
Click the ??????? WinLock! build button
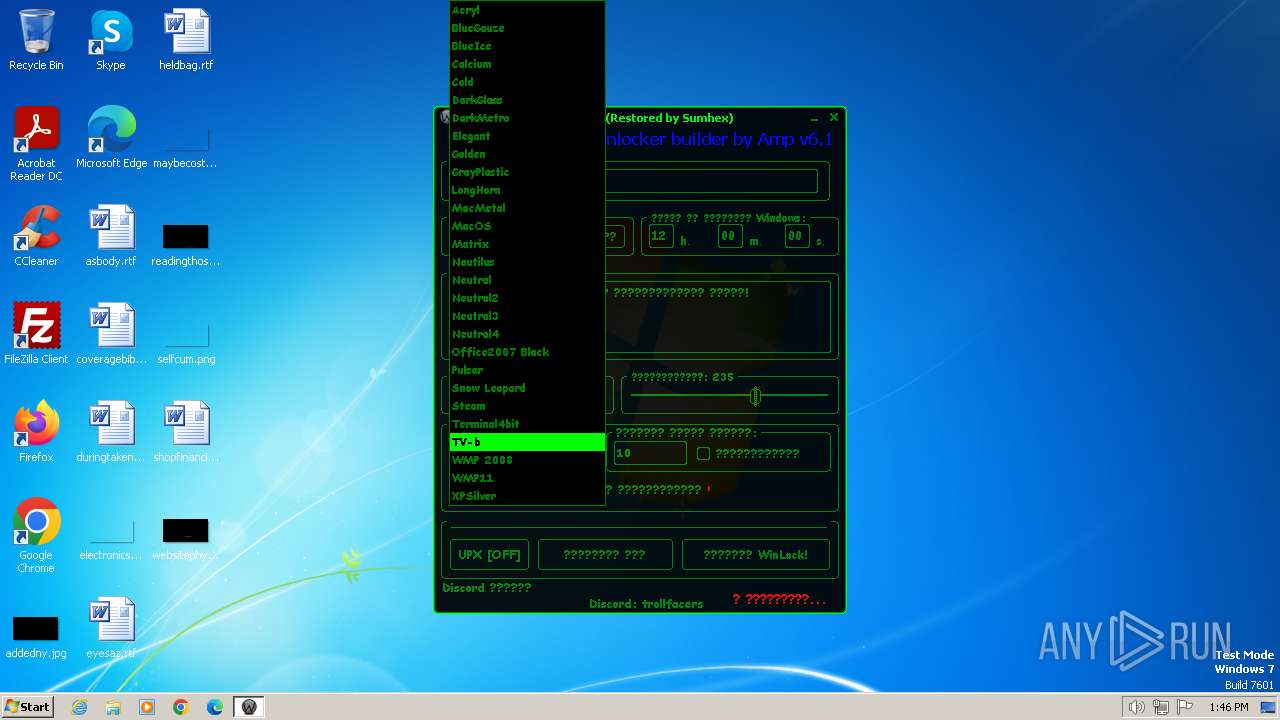[x=755, y=555]
